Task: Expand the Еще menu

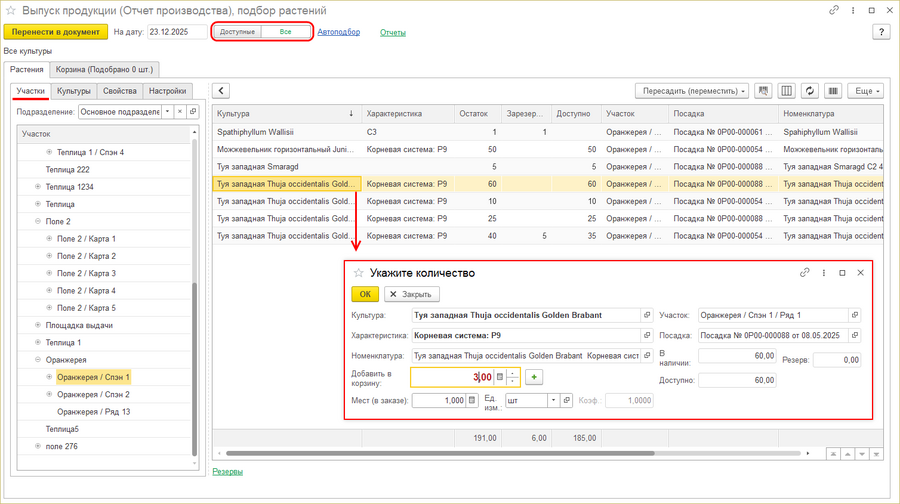Action: tap(865, 91)
